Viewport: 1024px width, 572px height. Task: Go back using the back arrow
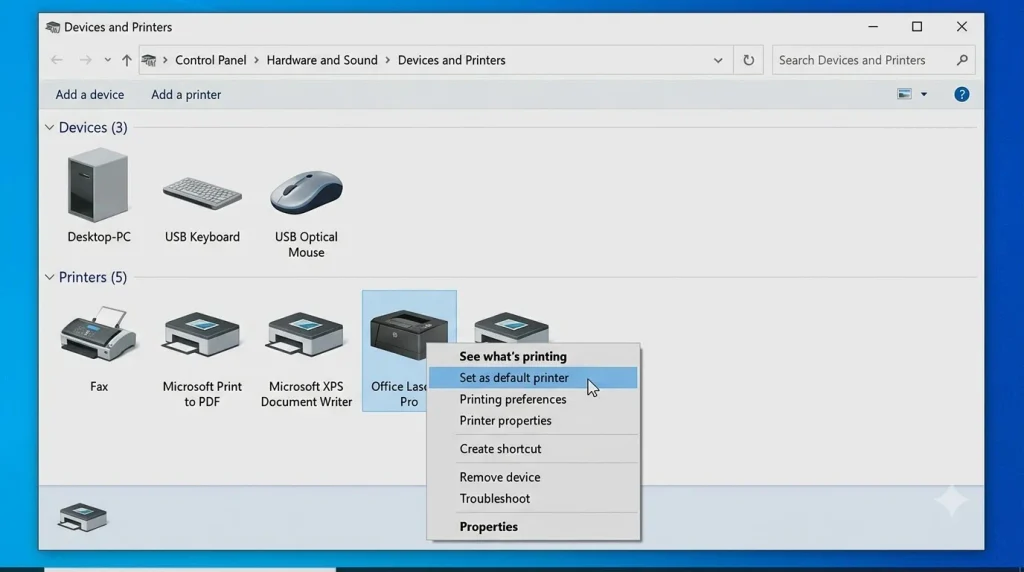(57, 60)
